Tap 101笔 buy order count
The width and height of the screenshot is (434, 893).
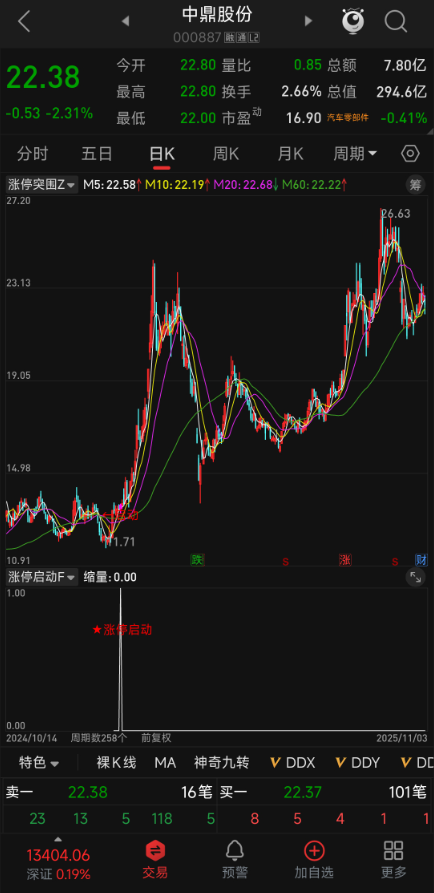click(406, 792)
